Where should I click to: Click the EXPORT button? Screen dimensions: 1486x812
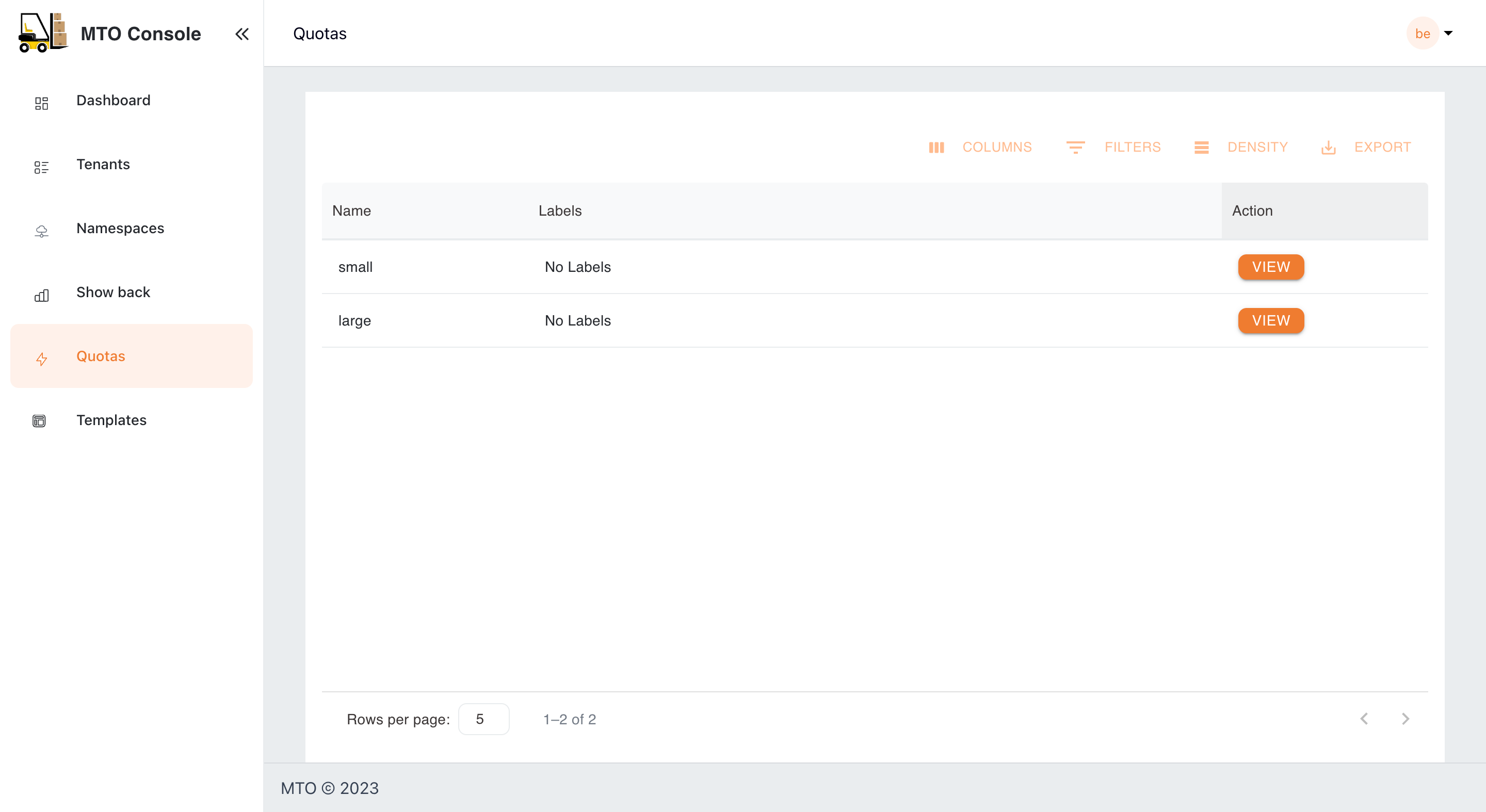click(1366, 148)
